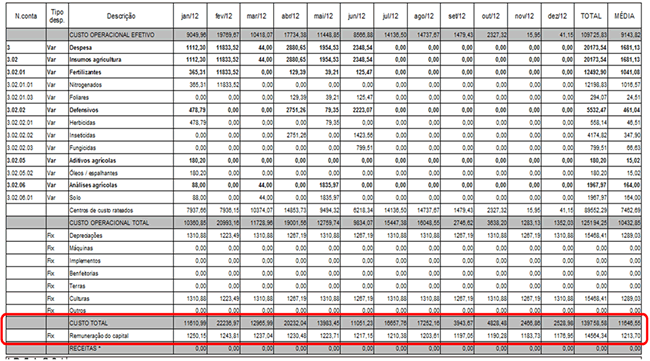650x361 pixels.
Task: Select the abr/12 column header
Action: click(291, 16)
